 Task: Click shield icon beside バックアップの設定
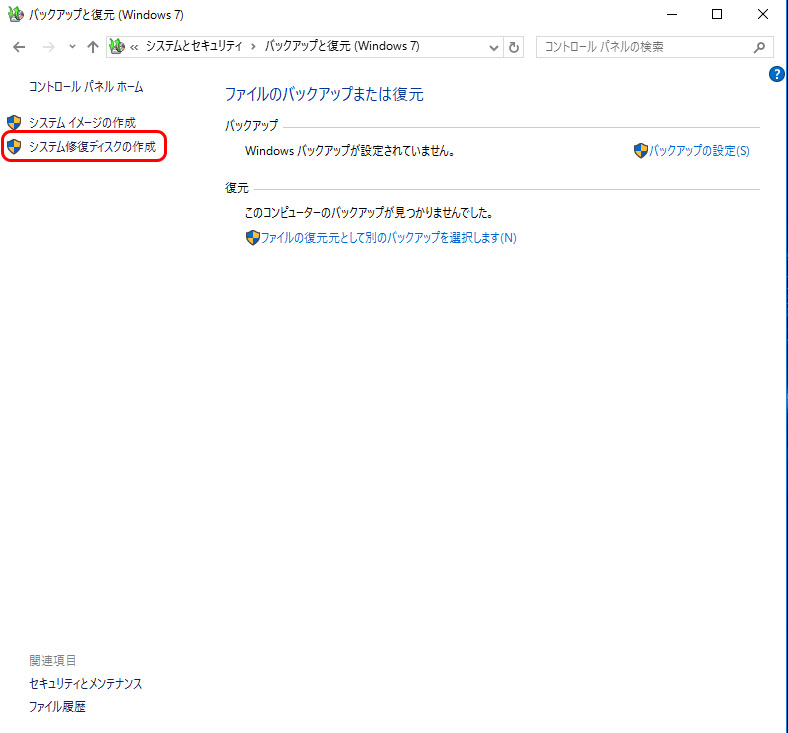coord(641,151)
